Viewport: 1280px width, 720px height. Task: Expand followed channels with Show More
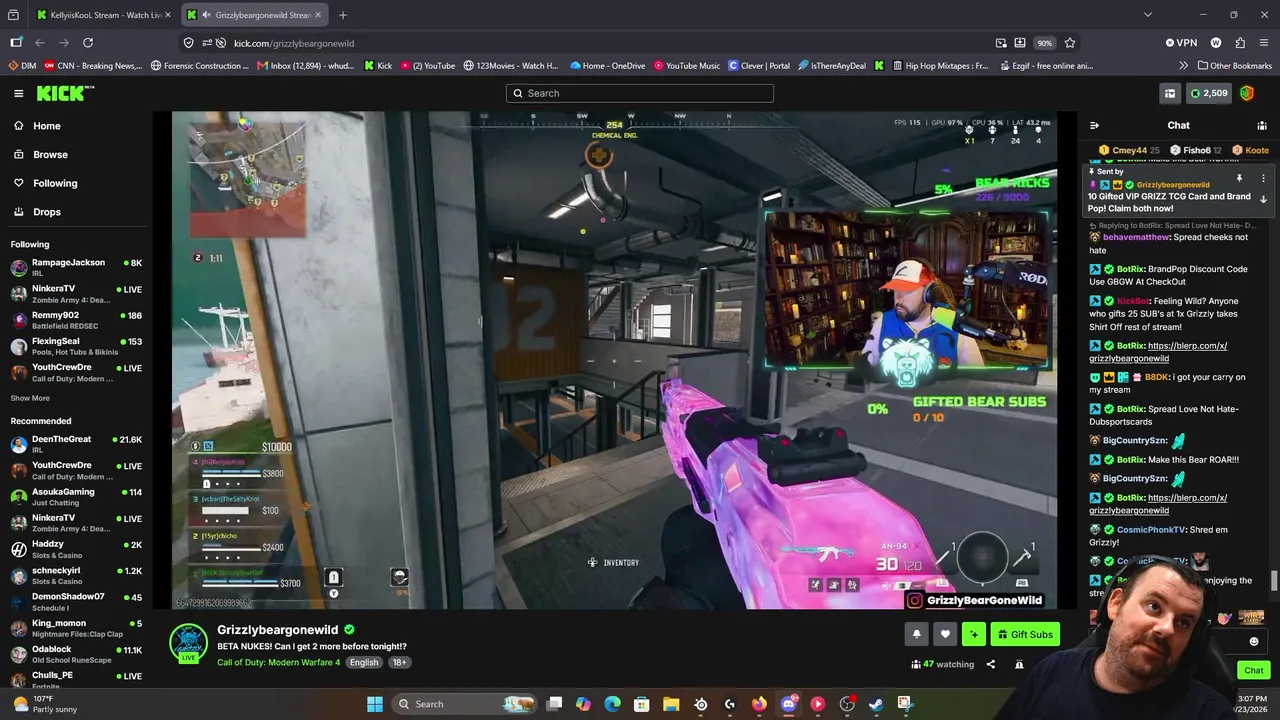(x=30, y=398)
